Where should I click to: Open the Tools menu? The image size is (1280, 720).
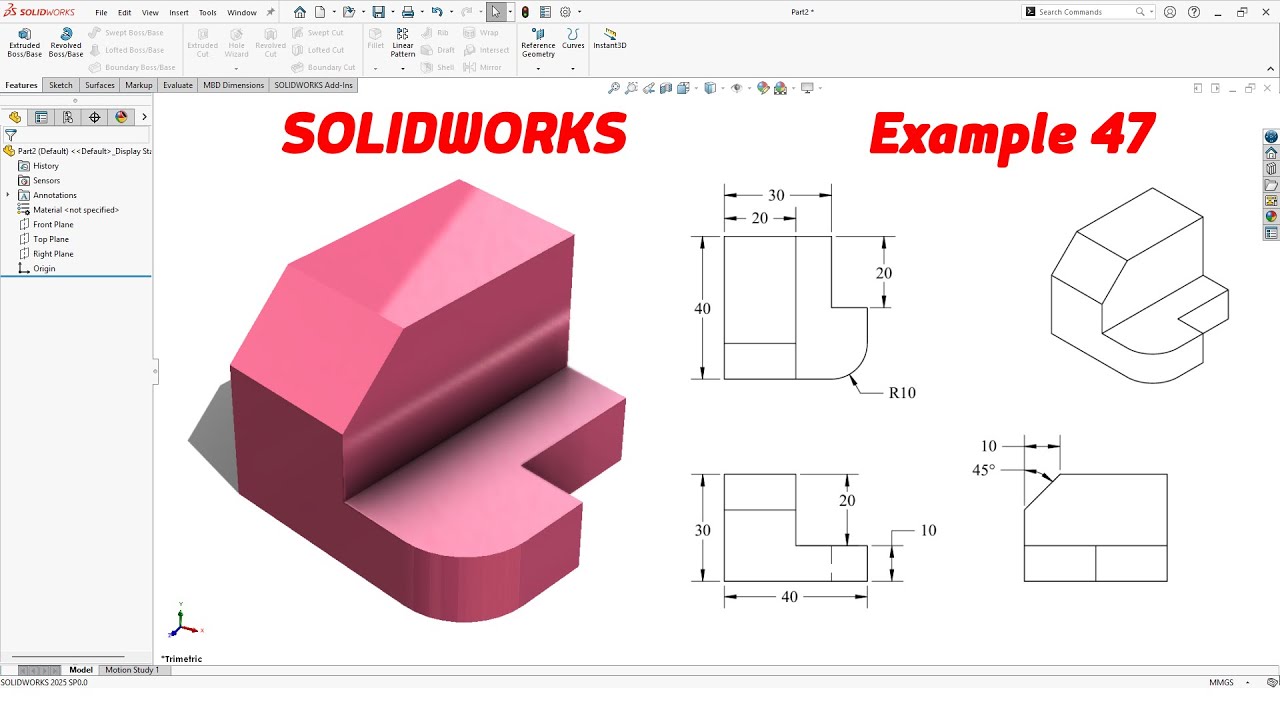208,13
